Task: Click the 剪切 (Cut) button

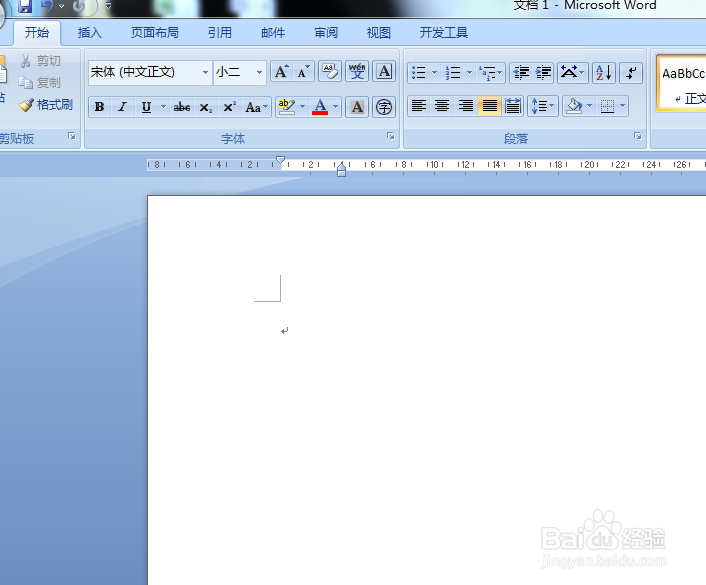Action: [40, 61]
